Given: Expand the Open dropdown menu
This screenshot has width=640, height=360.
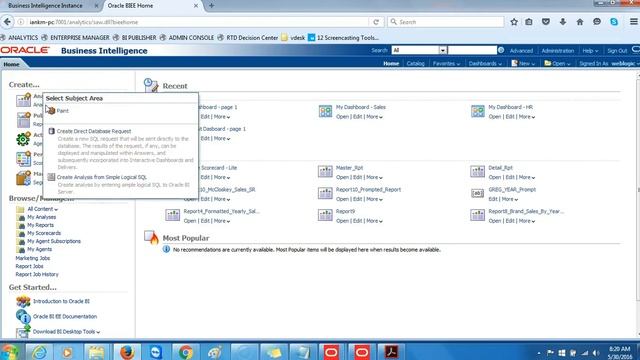Looking at the screenshot, I should click(x=557, y=64).
